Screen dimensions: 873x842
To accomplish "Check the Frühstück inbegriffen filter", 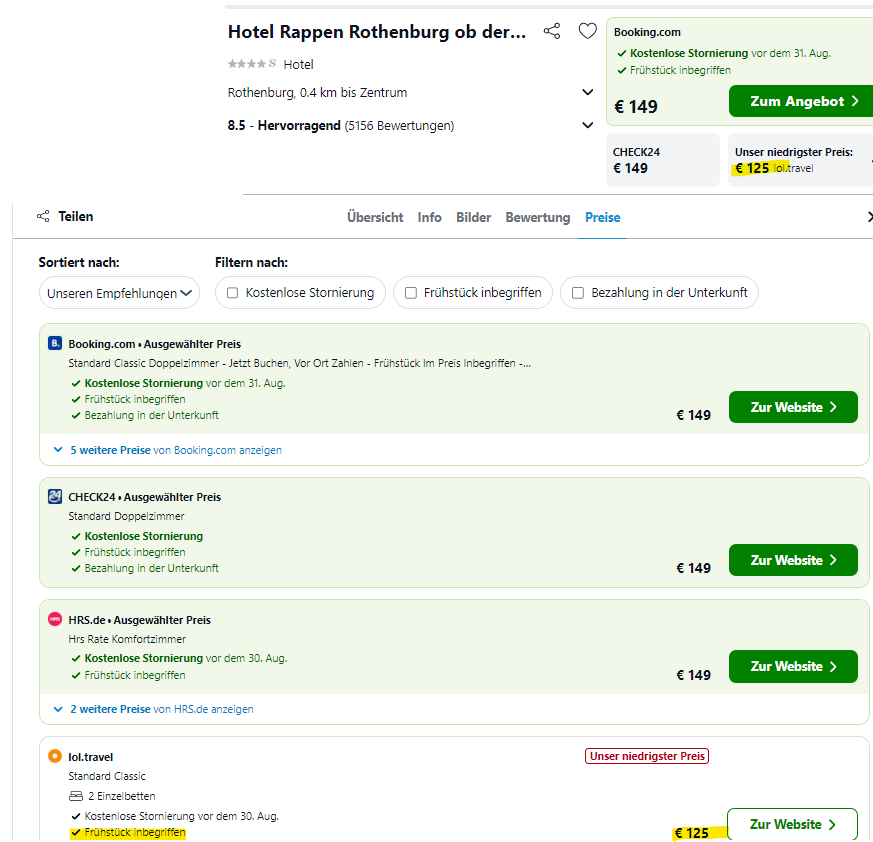I will coord(411,293).
